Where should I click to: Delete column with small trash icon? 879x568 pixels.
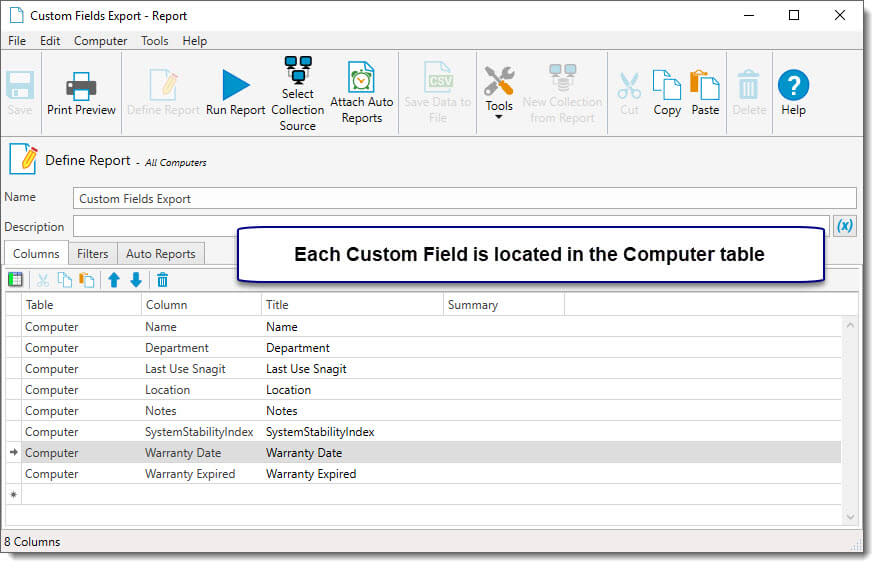[x=162, y=279]
